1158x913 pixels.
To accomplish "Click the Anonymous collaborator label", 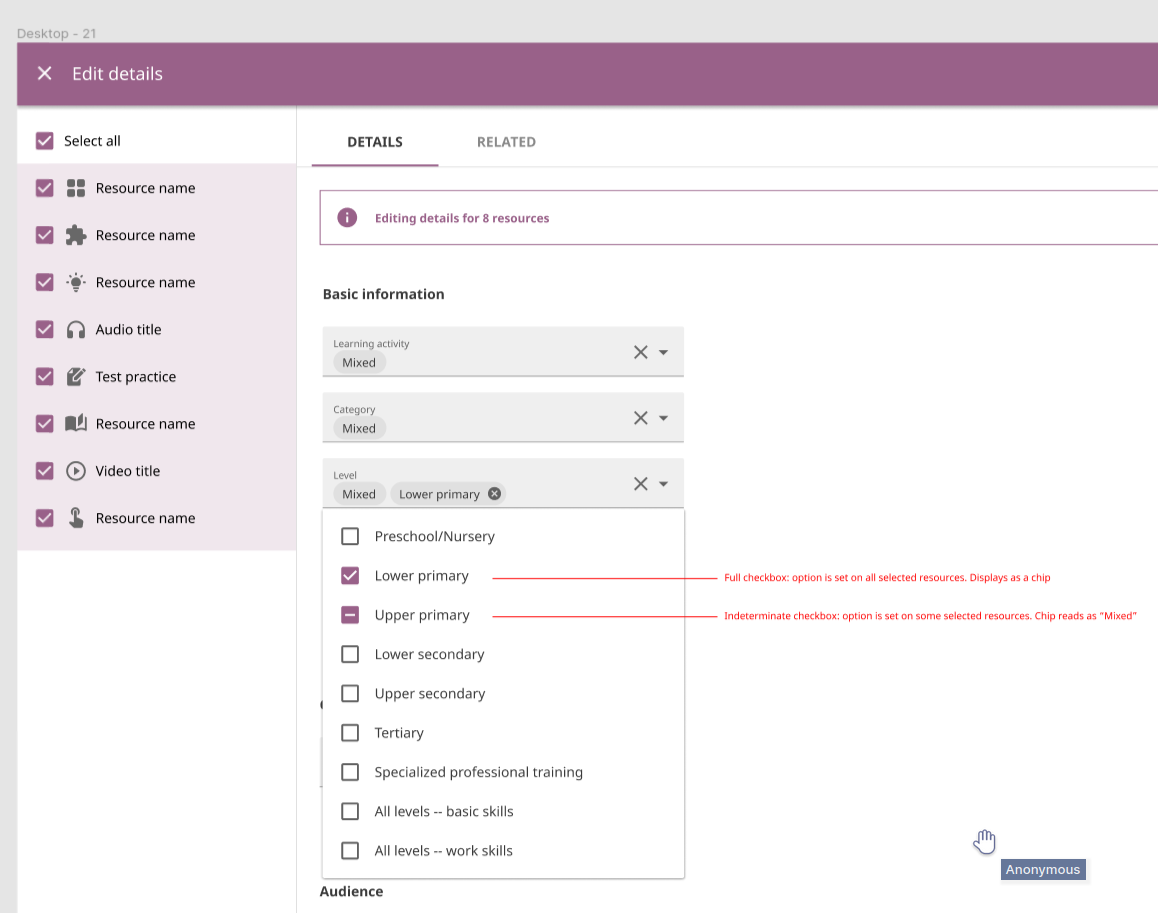I will pos(1042,869).
